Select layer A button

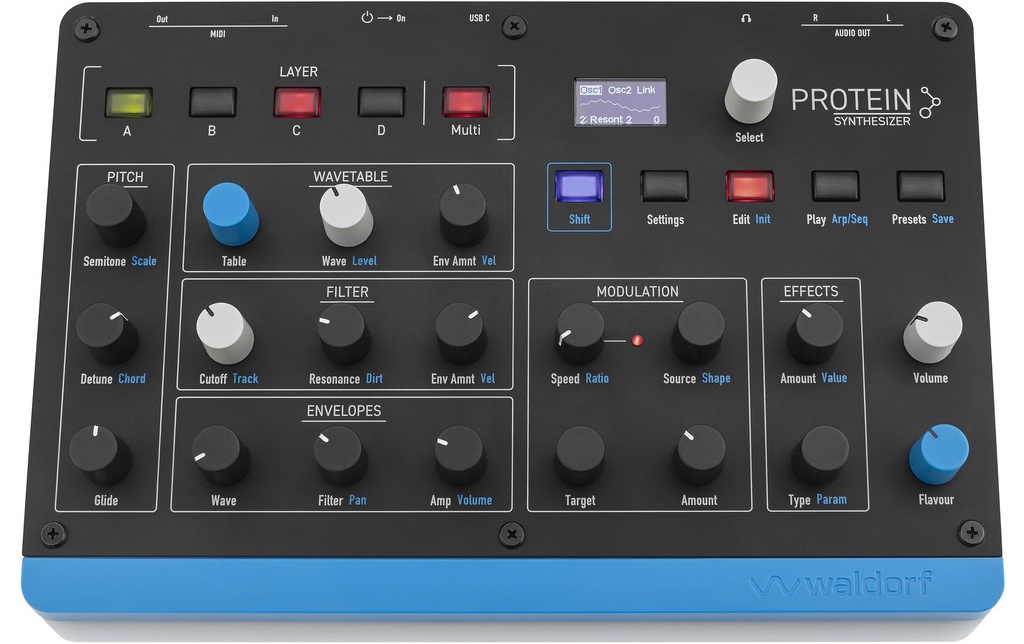point(129,103)
